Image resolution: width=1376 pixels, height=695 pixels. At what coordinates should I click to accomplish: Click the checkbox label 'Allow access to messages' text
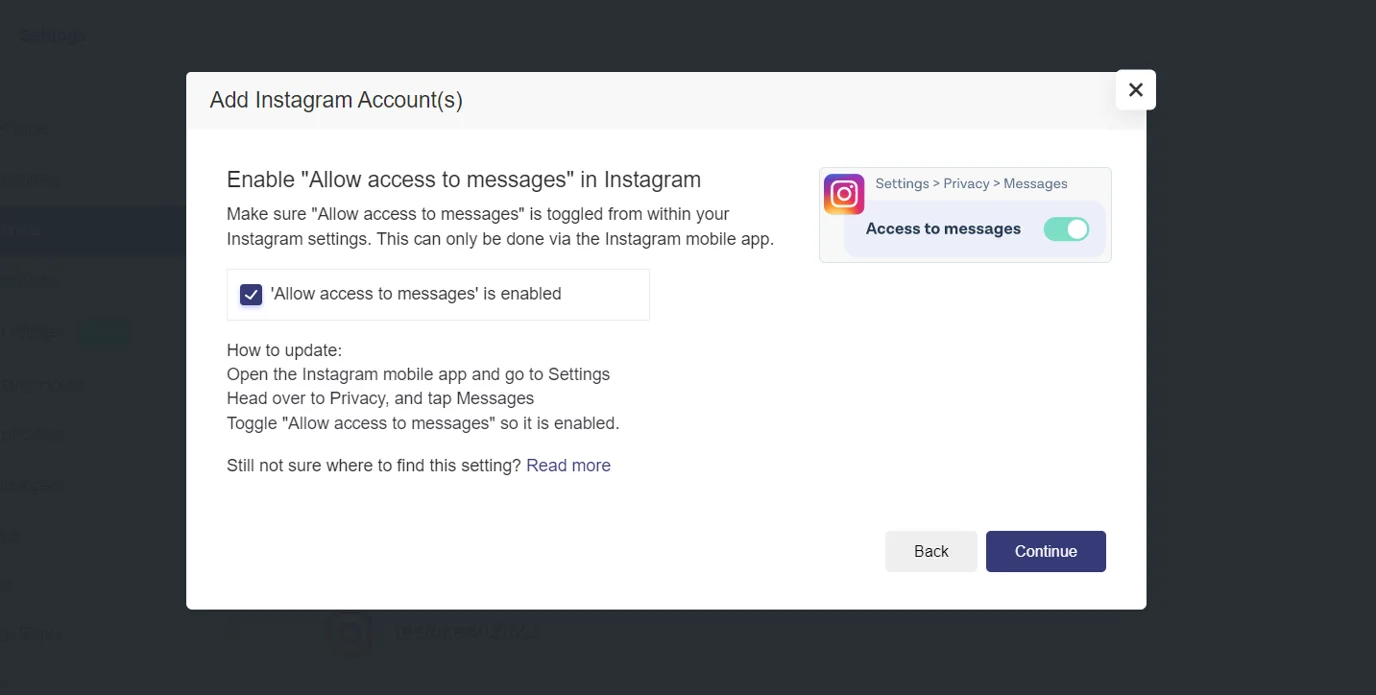point(415,294)
